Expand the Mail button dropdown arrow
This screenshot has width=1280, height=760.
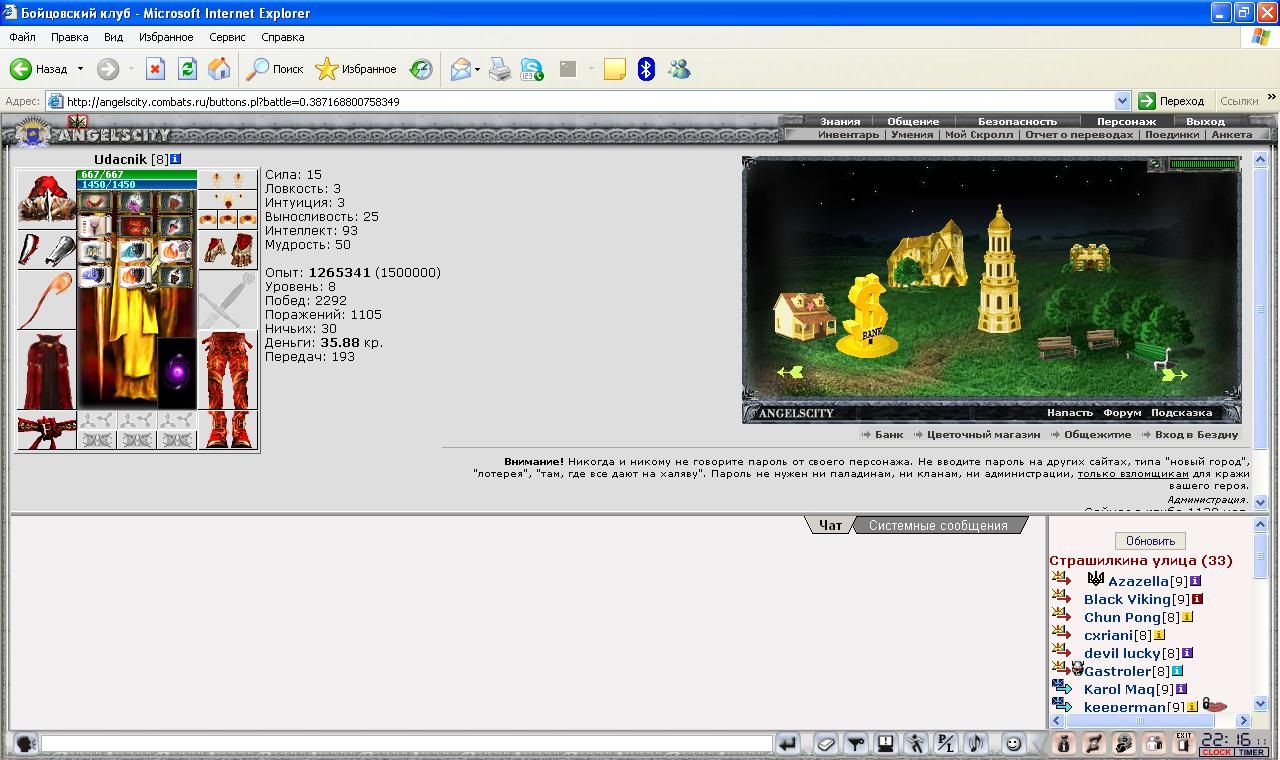pos(478,69)
